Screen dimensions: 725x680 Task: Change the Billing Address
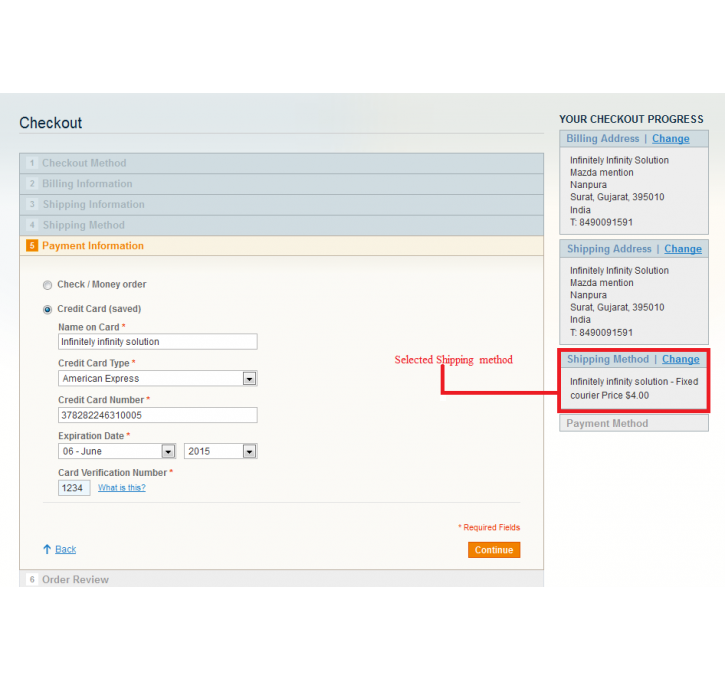(x=670, y=139)
